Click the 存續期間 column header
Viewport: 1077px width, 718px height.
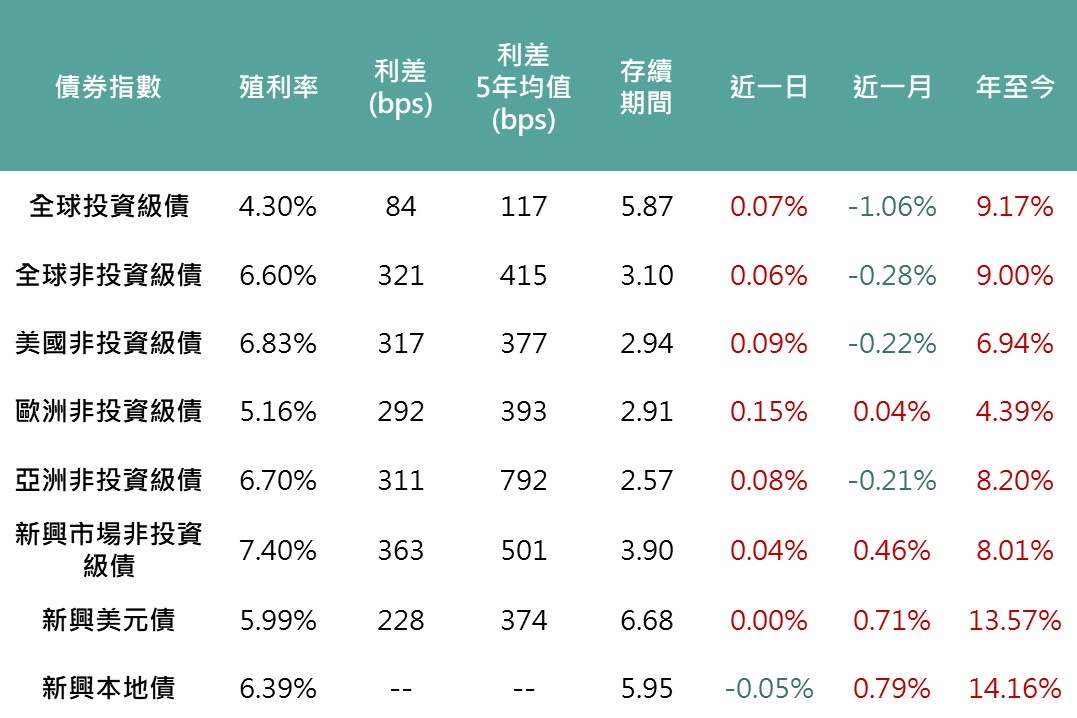(x=646, y=87)
